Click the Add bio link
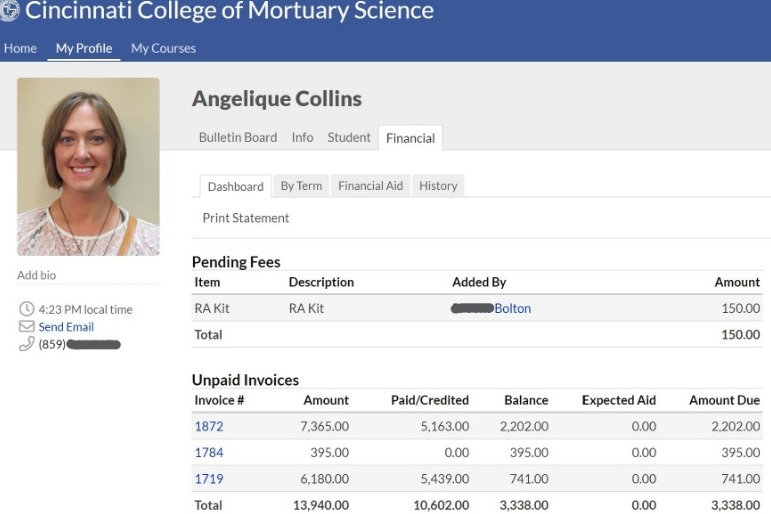The image size is (771, 514). pyautogui.click(x=36, y=275)
